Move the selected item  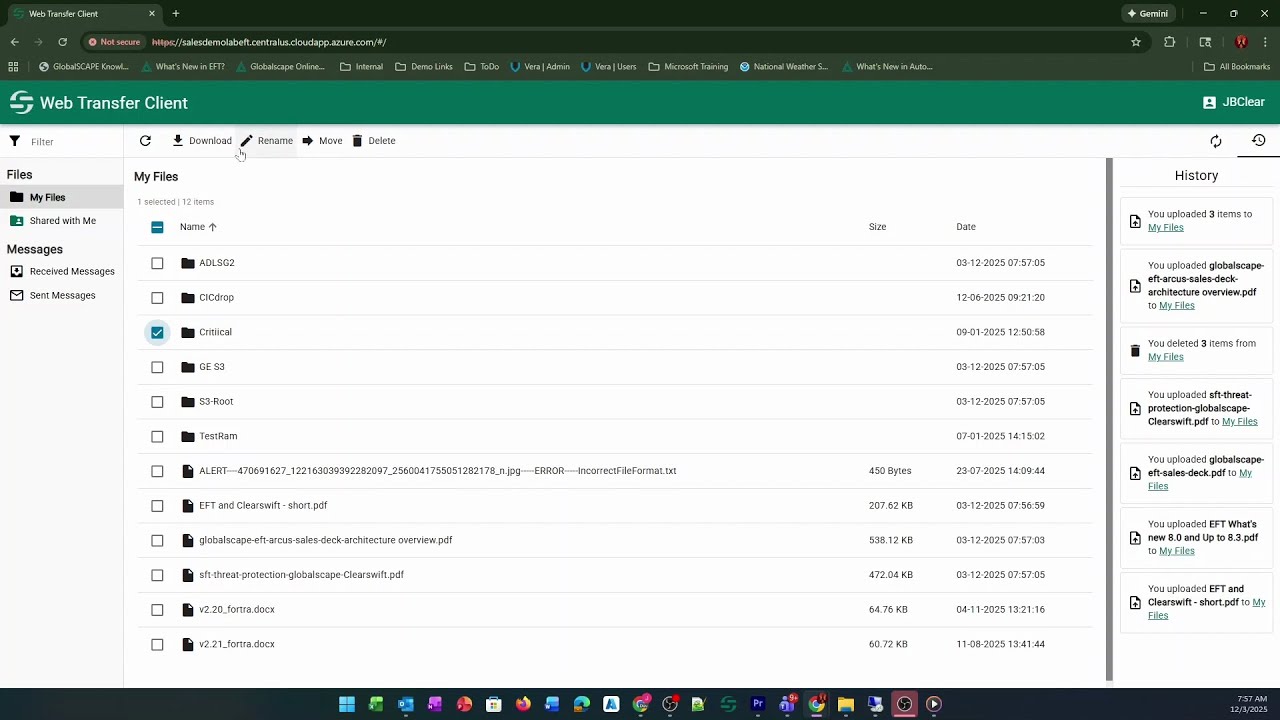click(322, 141)
